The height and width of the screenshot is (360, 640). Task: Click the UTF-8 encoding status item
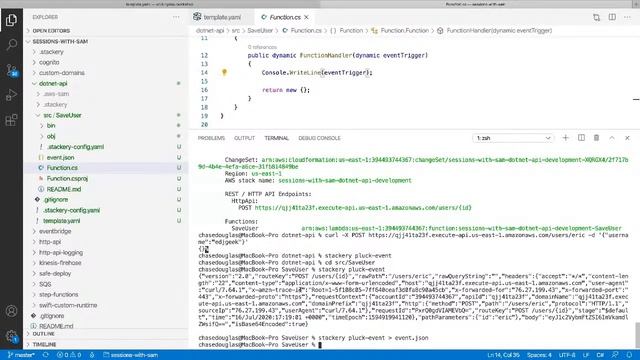567,355
